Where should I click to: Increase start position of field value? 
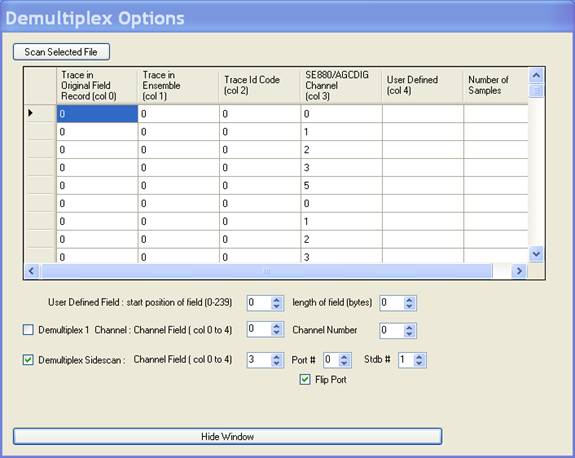pos(276,300)
